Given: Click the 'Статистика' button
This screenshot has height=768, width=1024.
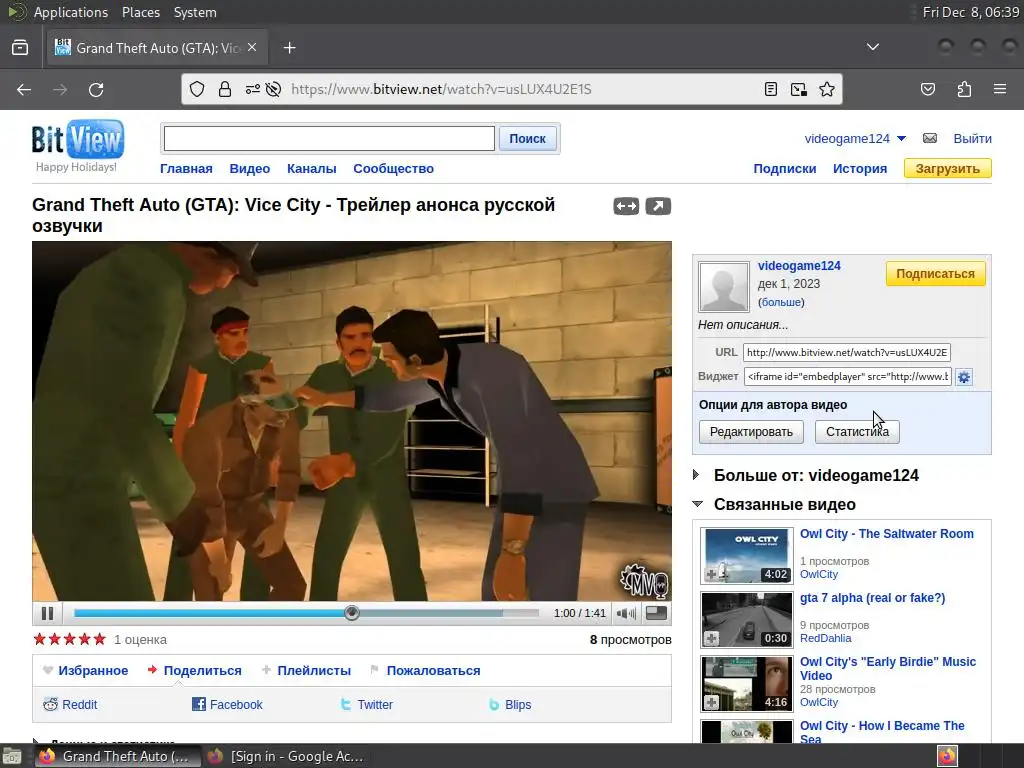Looking at the screenshot, I should pyautogui.click(x=857, y=432).
